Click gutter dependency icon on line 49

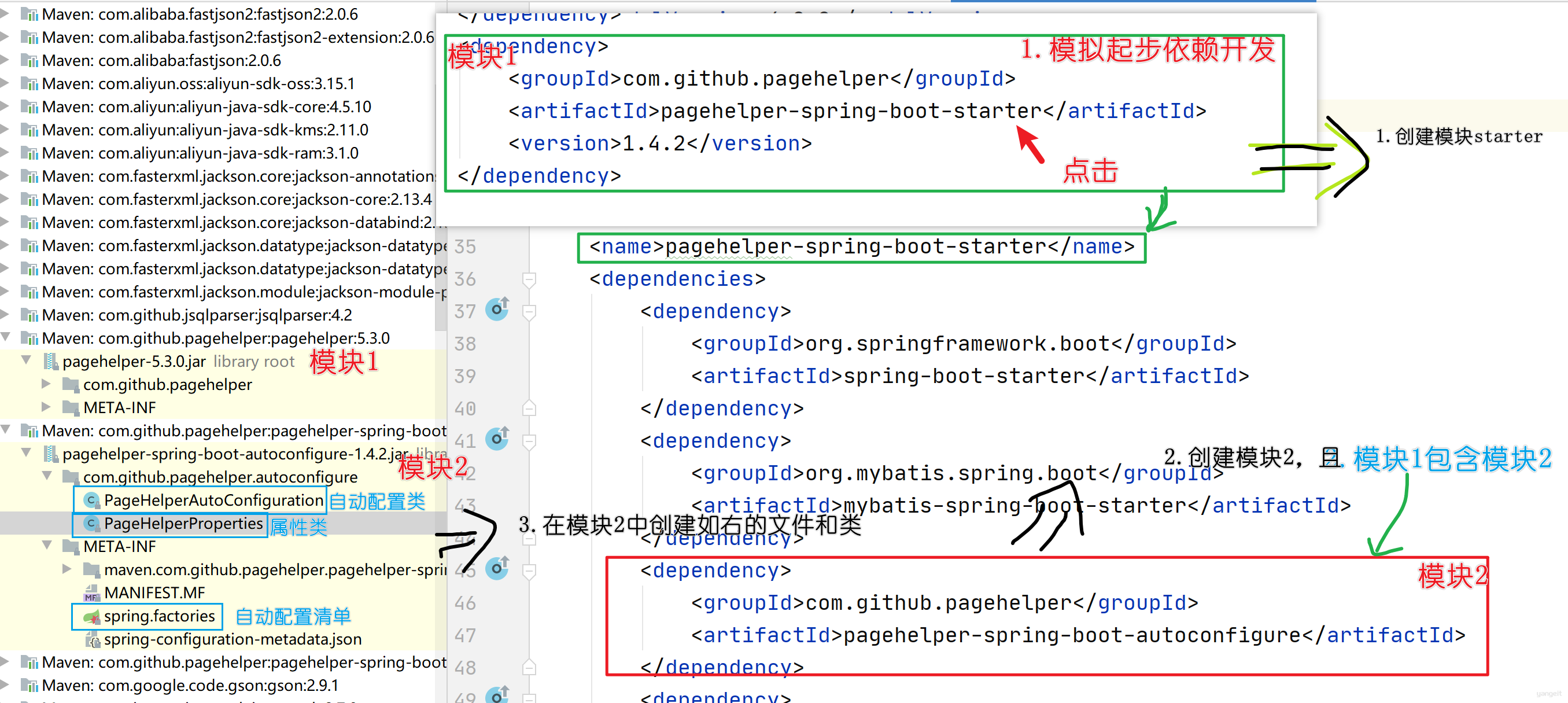point(498,694)
